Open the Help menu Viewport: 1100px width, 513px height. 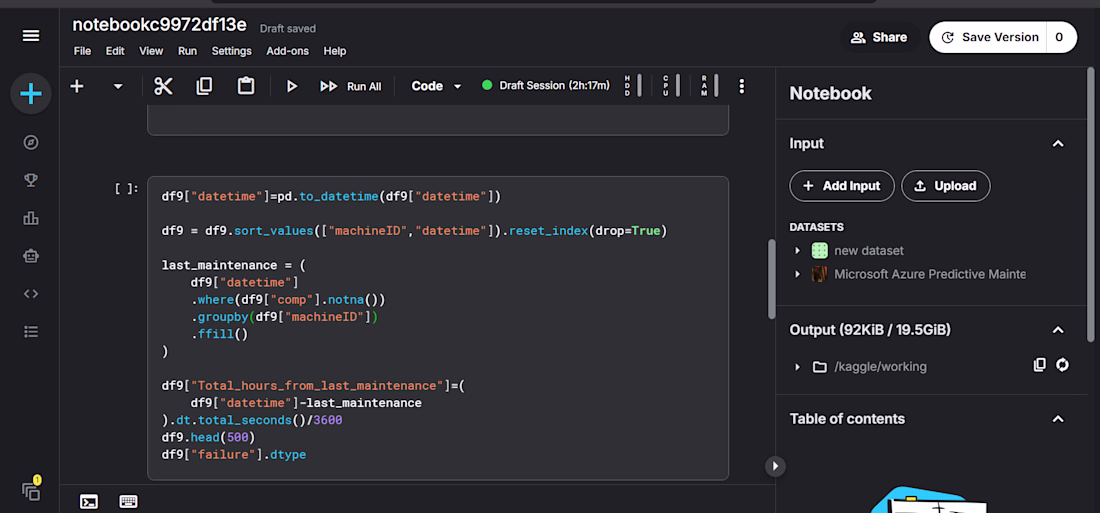click(x=335, y=51)
